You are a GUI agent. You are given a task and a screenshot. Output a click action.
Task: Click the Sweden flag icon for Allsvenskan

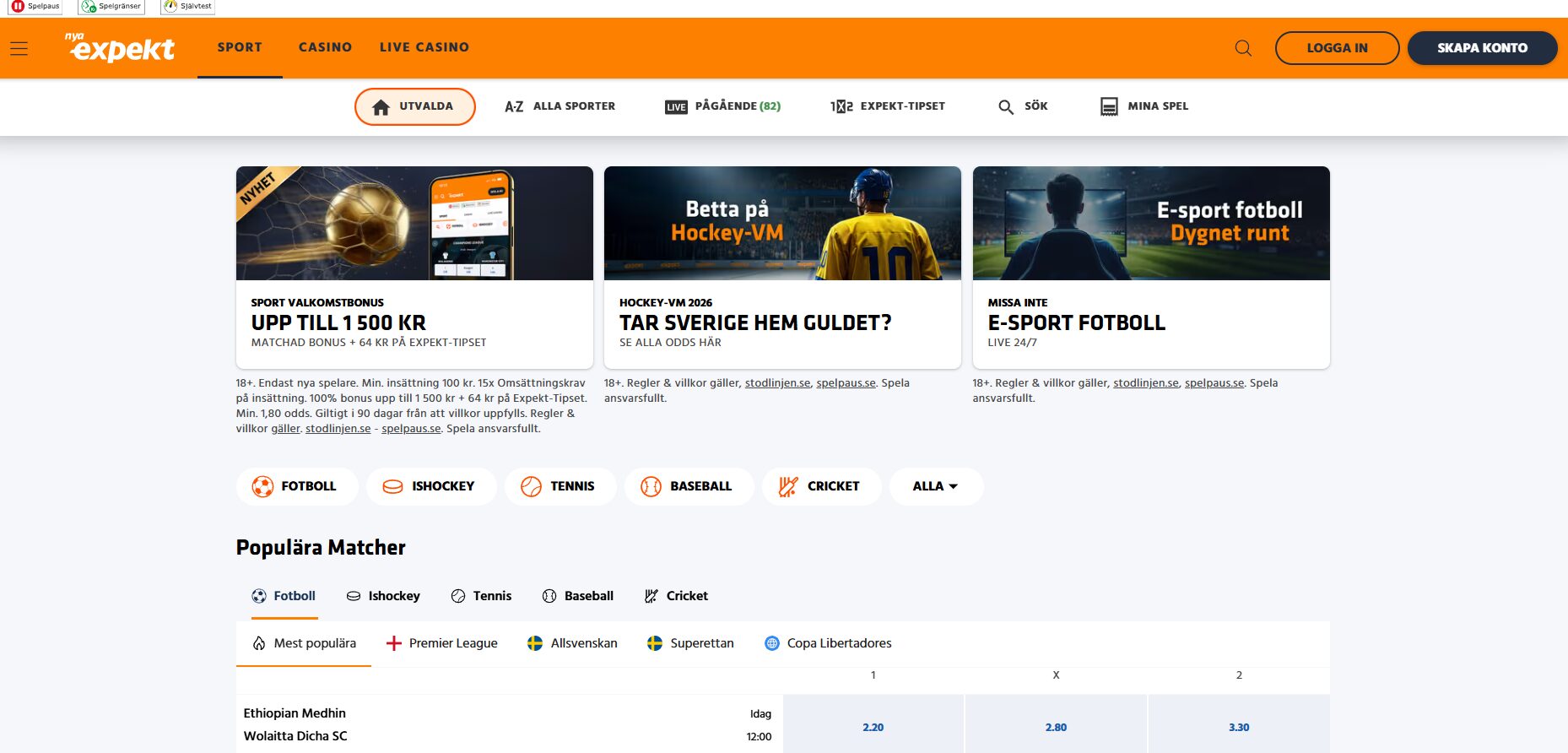(535, 643)
